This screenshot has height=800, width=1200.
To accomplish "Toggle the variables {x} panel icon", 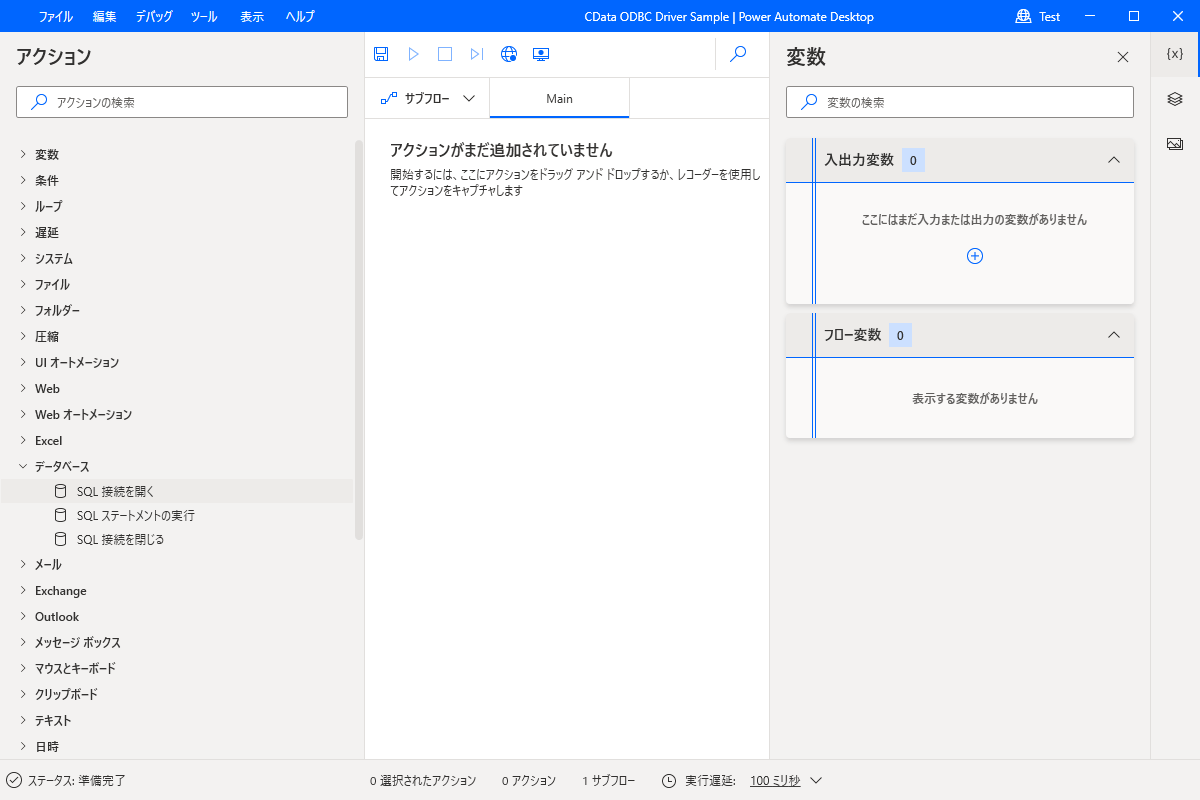I will [1175, 54].
